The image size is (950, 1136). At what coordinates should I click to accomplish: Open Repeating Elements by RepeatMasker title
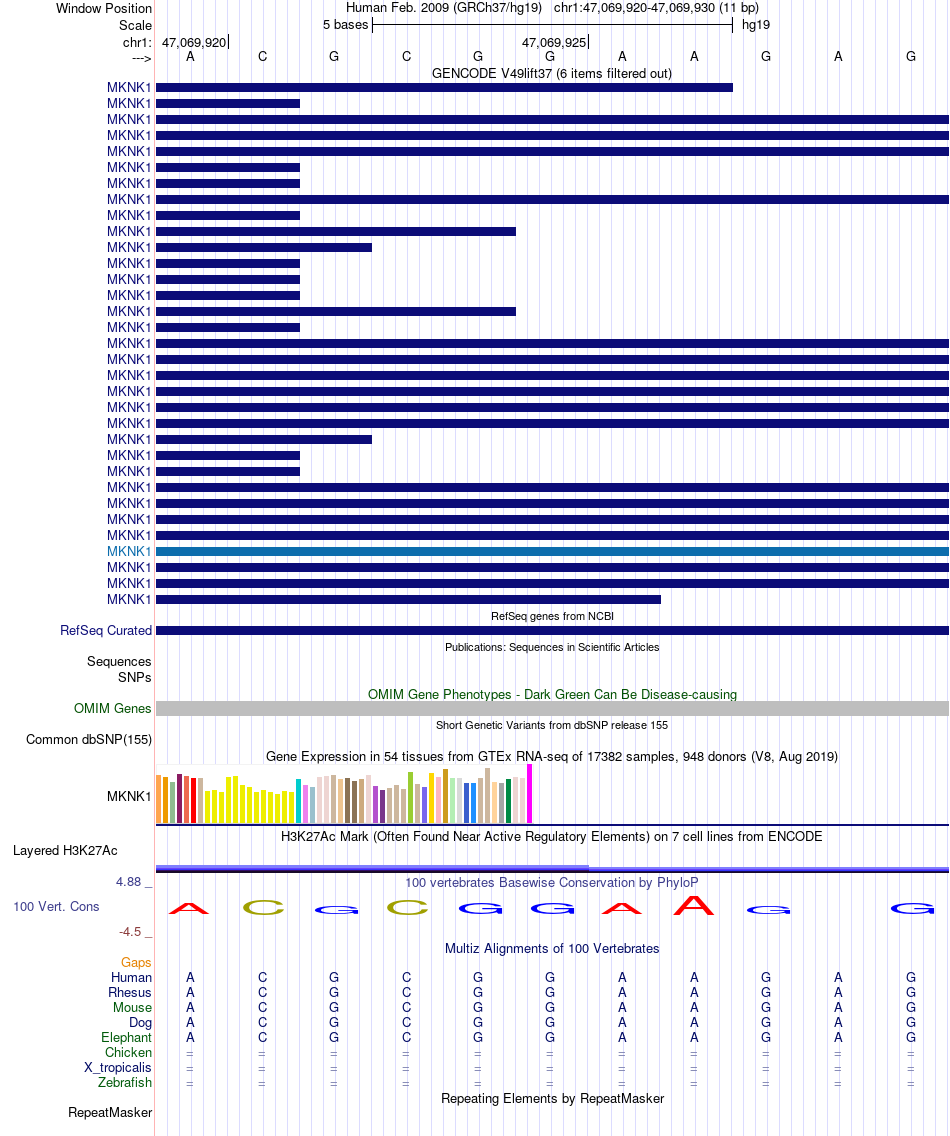552,1098
